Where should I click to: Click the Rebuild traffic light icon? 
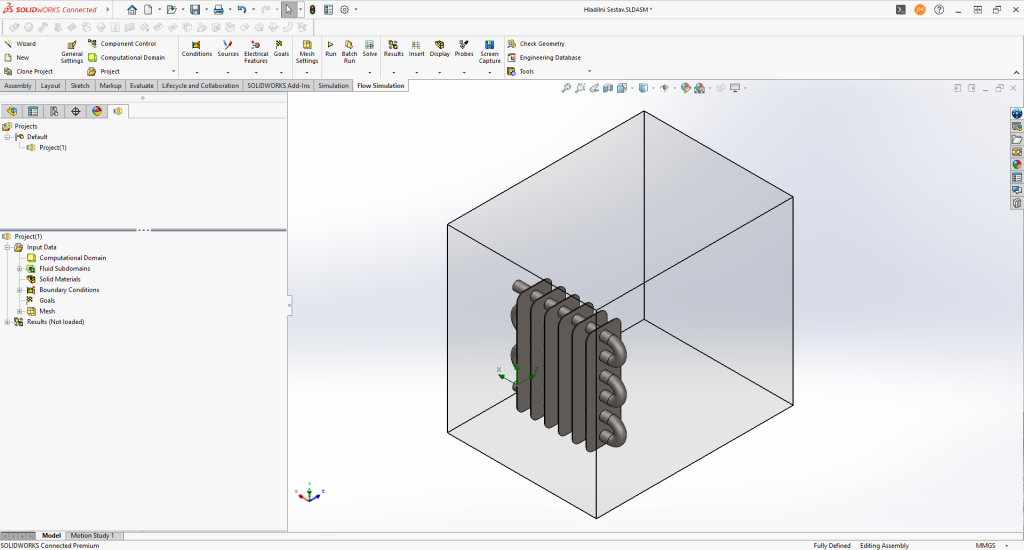pos(312,10)
